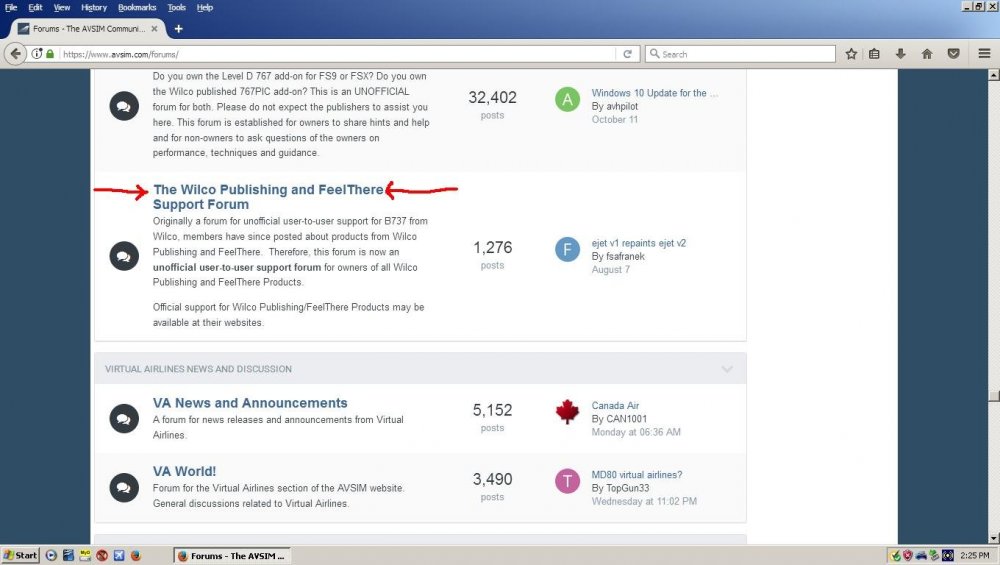Click the scrollbar up arrow

click(994, 75)
